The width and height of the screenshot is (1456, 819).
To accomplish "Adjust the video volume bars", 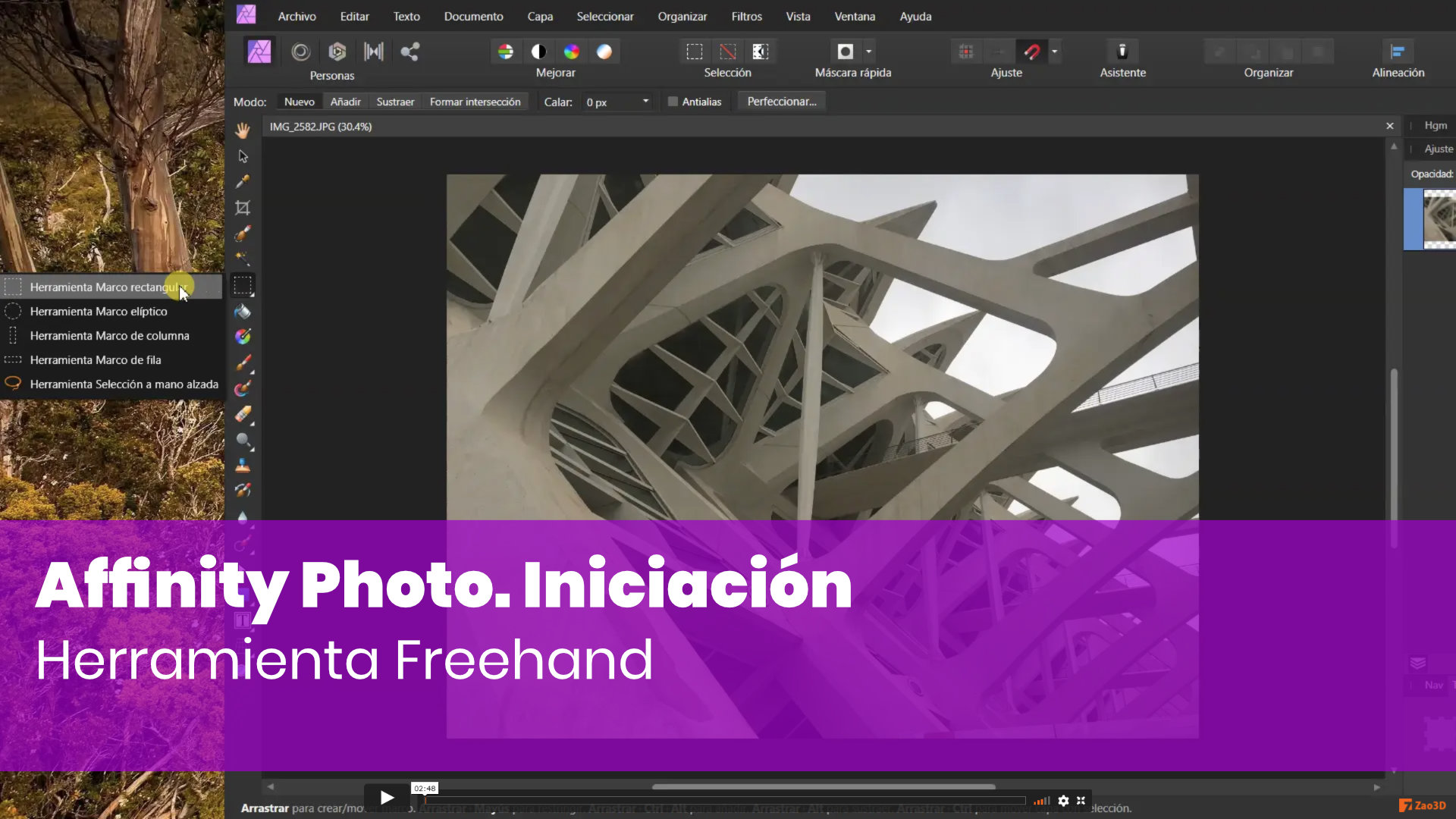I will [x=1042, y=801].
